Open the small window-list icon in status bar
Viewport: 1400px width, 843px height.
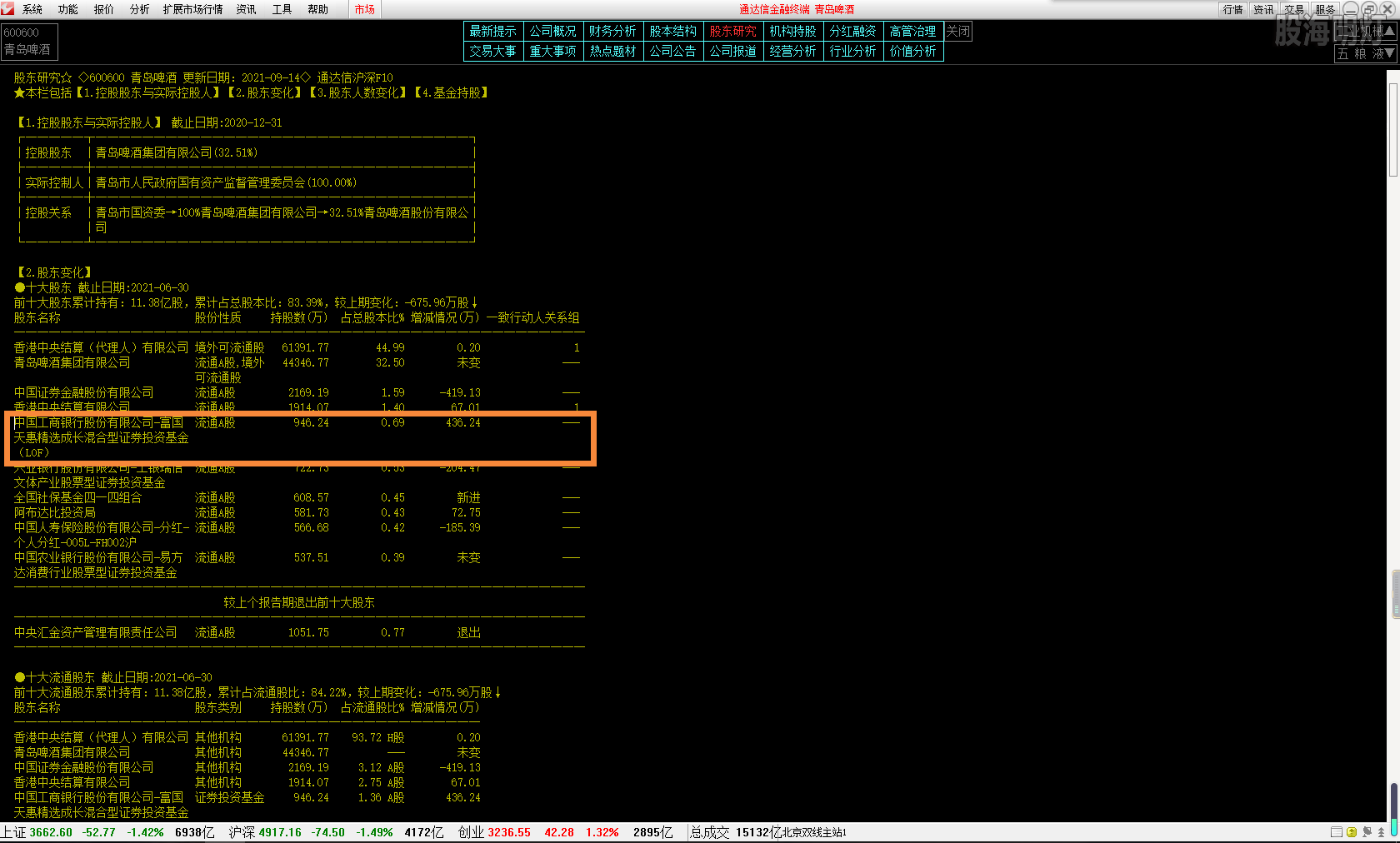coord(1336,832)
